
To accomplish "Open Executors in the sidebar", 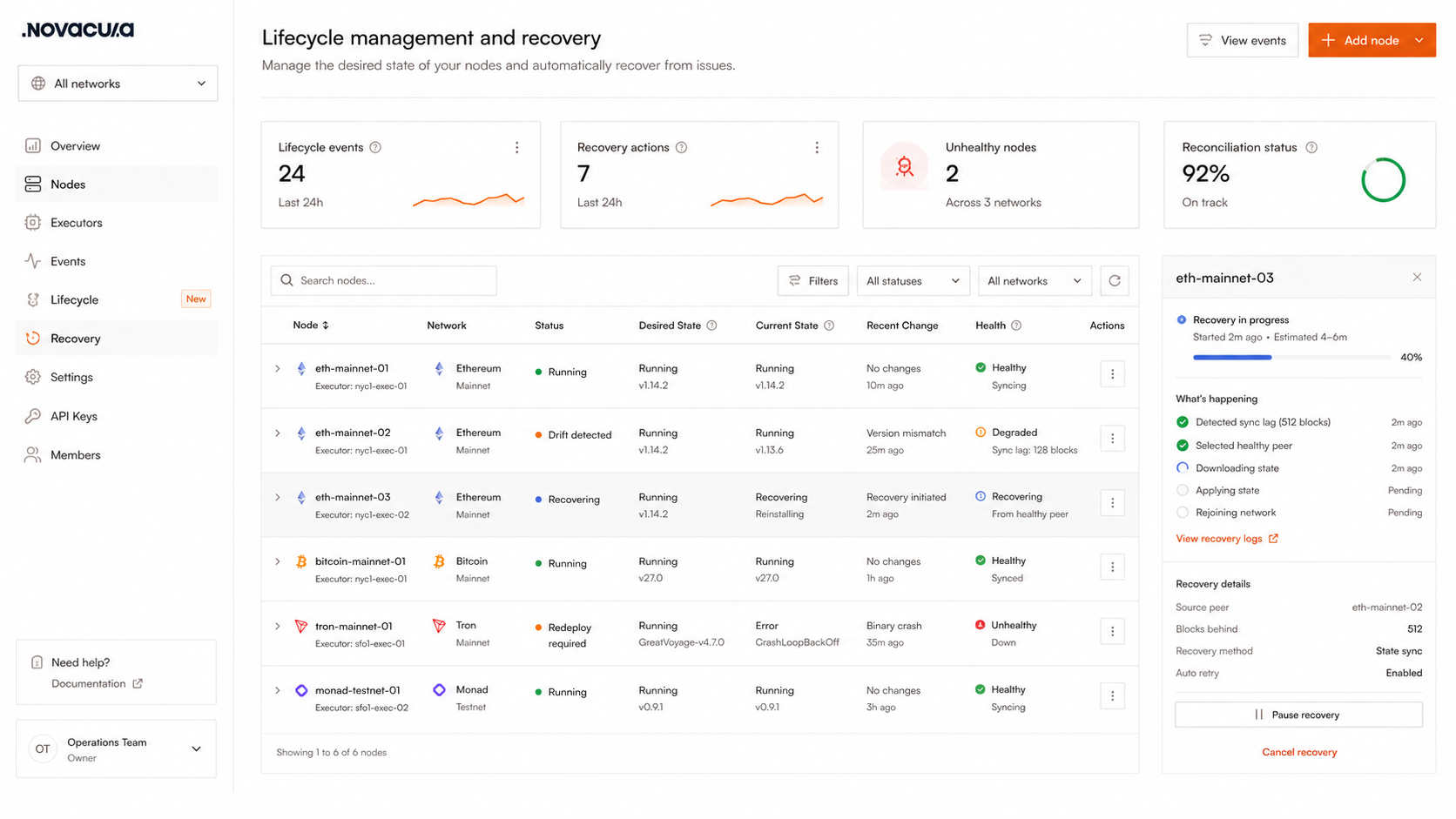I will pyautogui.click(x=117, y=223).
